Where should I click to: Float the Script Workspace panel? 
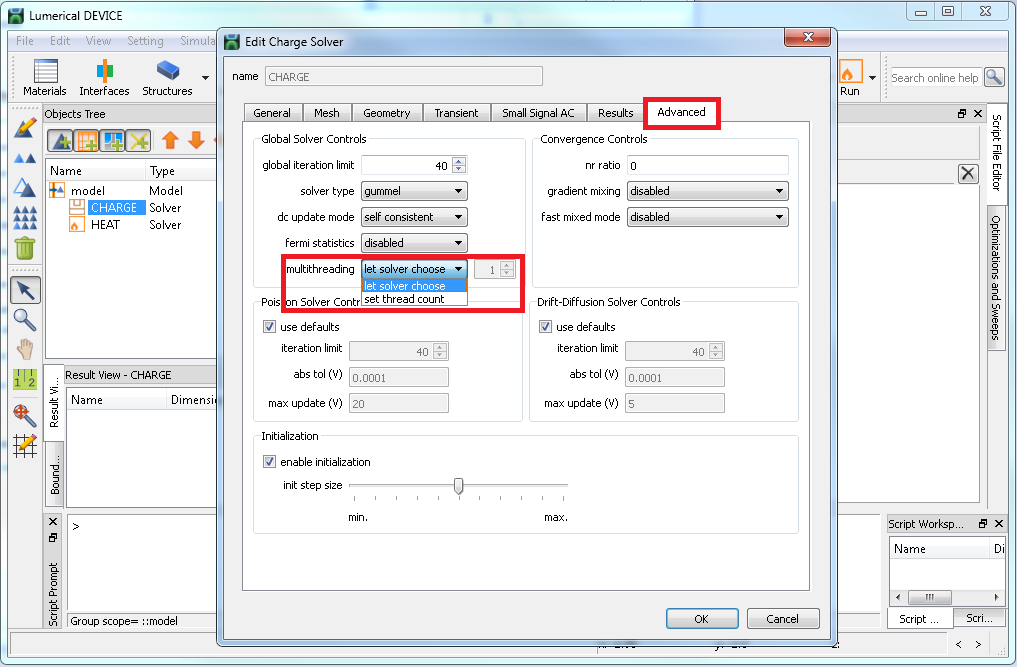point(983,524)
